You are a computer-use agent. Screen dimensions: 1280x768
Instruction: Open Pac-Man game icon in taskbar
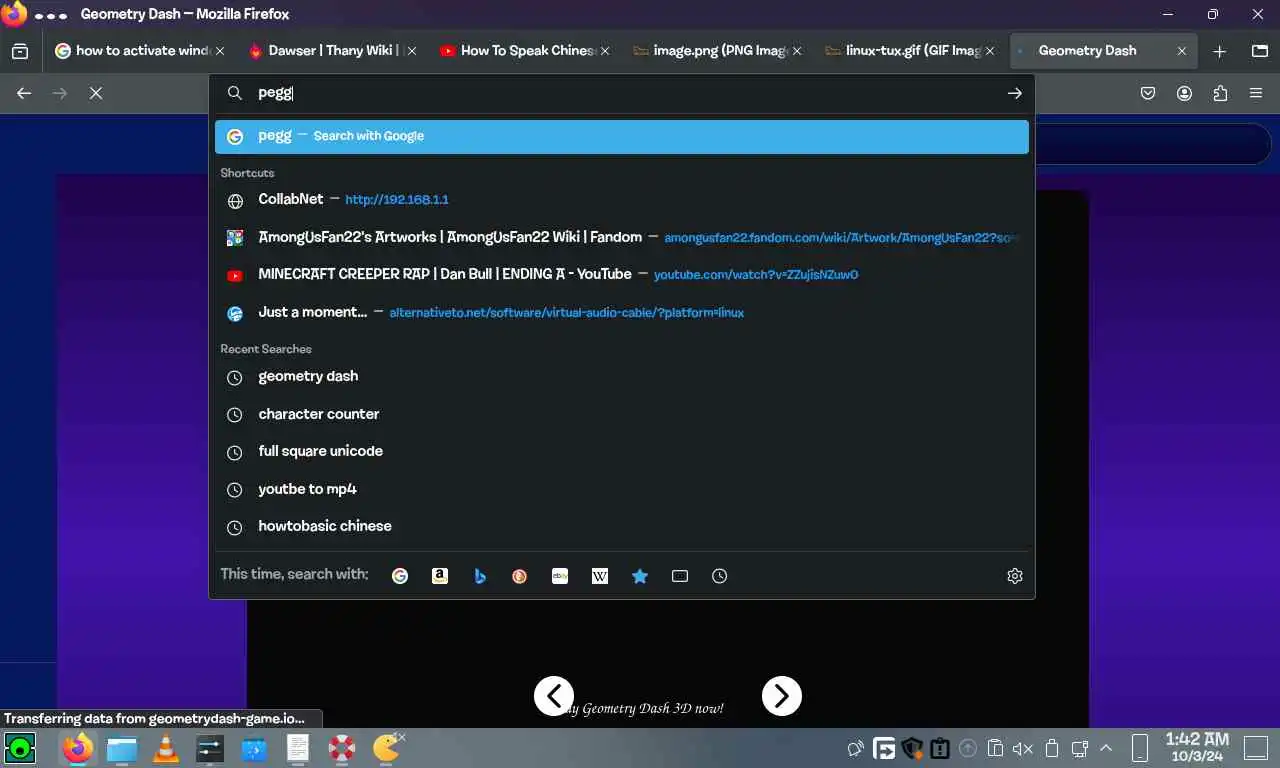pyautogui.click(x=386, y=748)
